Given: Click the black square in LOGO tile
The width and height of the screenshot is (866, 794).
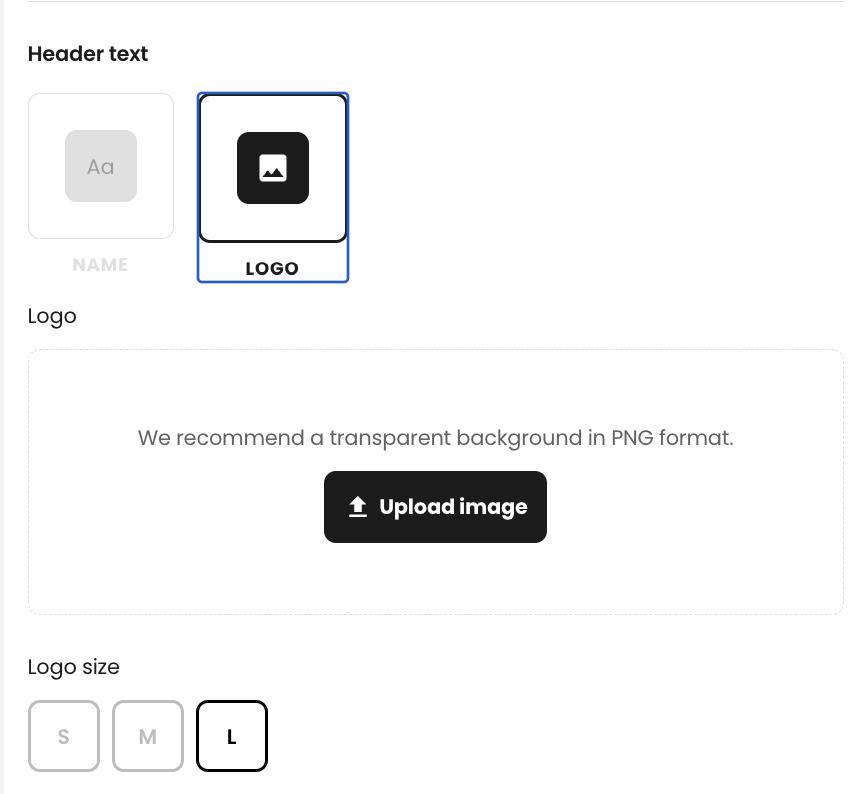Looking at the screenshot, I should (x=273, y=168).
